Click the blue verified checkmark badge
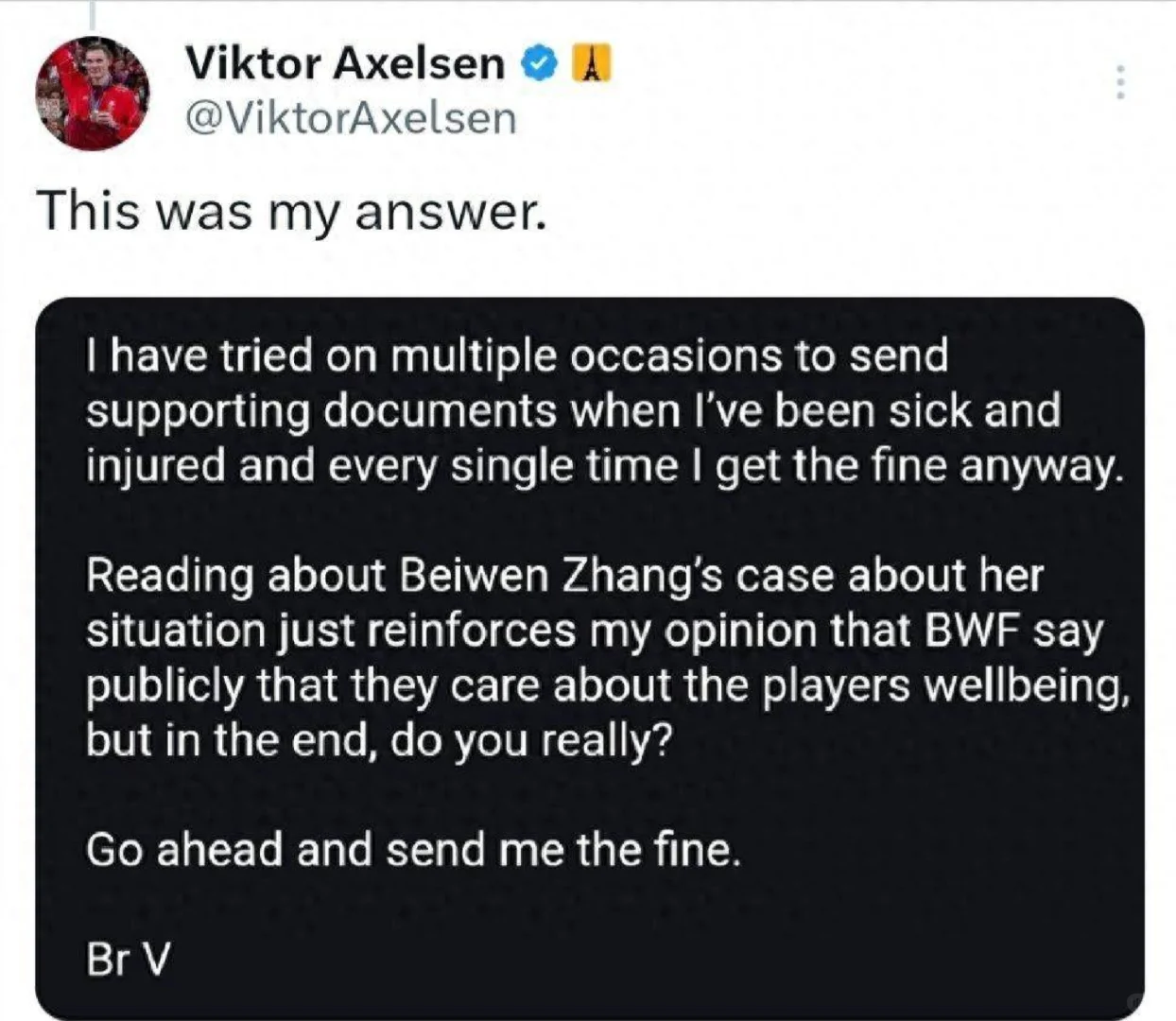1176x1021 pixels. [538, 64]
